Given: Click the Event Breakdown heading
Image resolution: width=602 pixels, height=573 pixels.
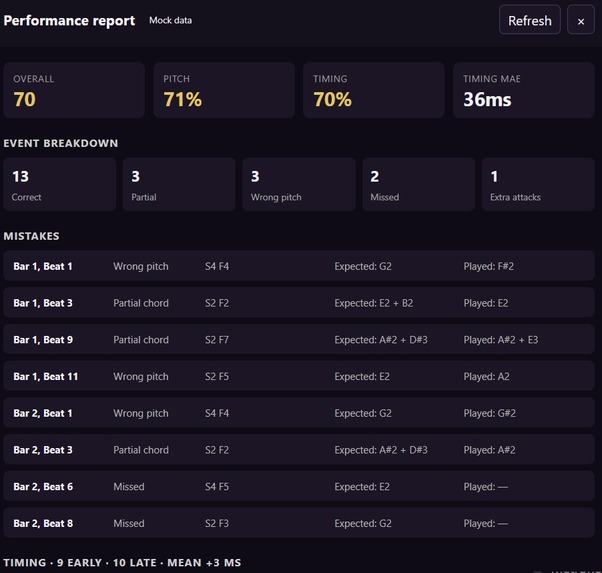Looking at the screenshot, I should pyautogui.click(x=61, y=143).
